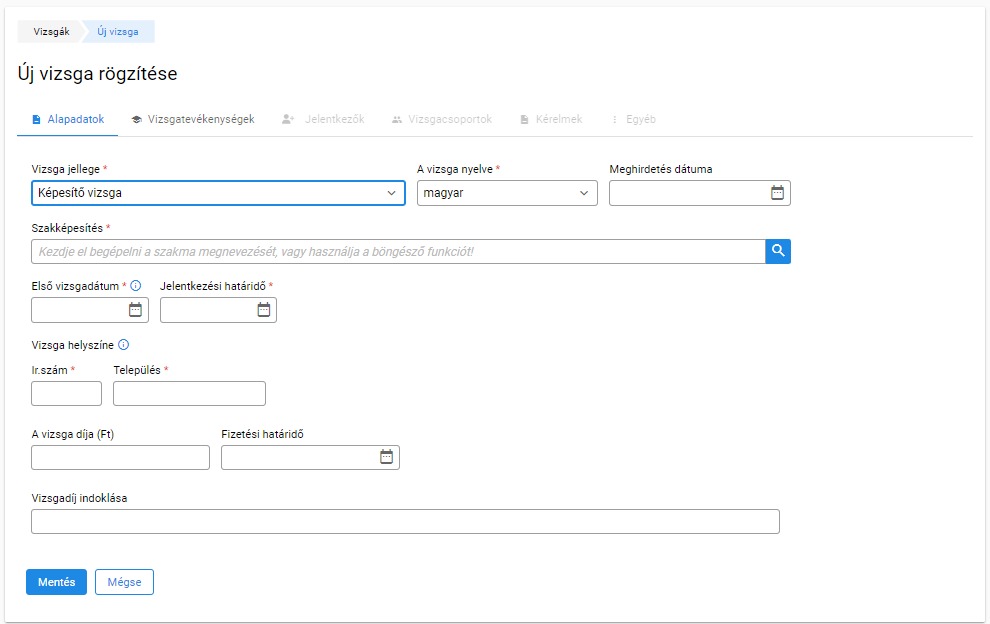Viewport: 990px width, 624px height.
Task: Go to Vizsgák in the breadcrumb
Action: click(51, 32)
